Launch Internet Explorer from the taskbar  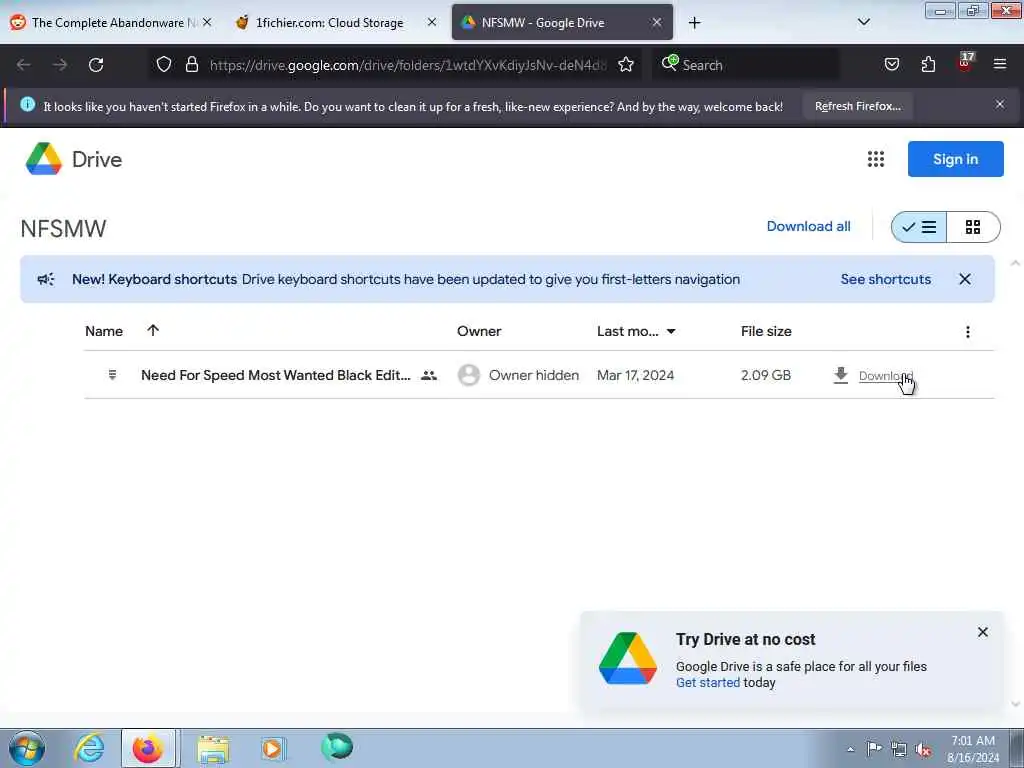[x=89, y=748]
